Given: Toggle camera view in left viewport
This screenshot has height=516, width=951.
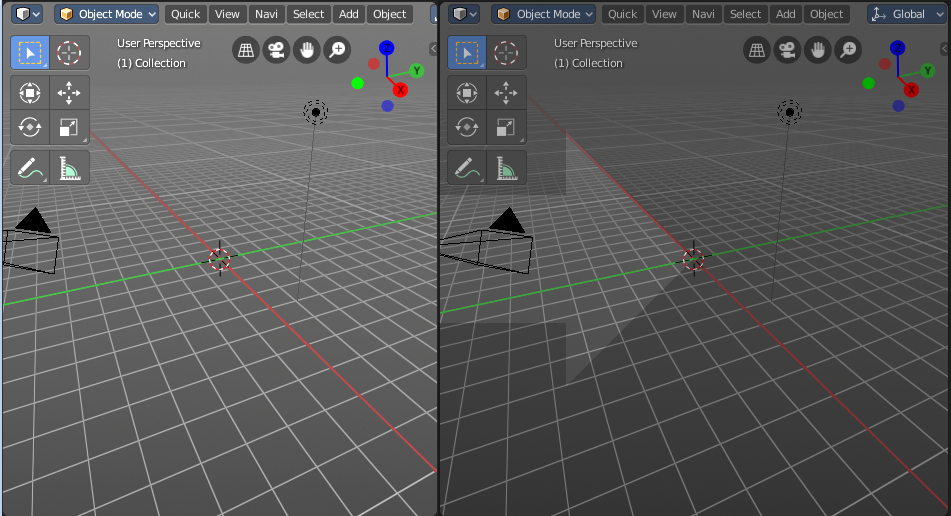Looking at the screenshot, I should 276,50.
